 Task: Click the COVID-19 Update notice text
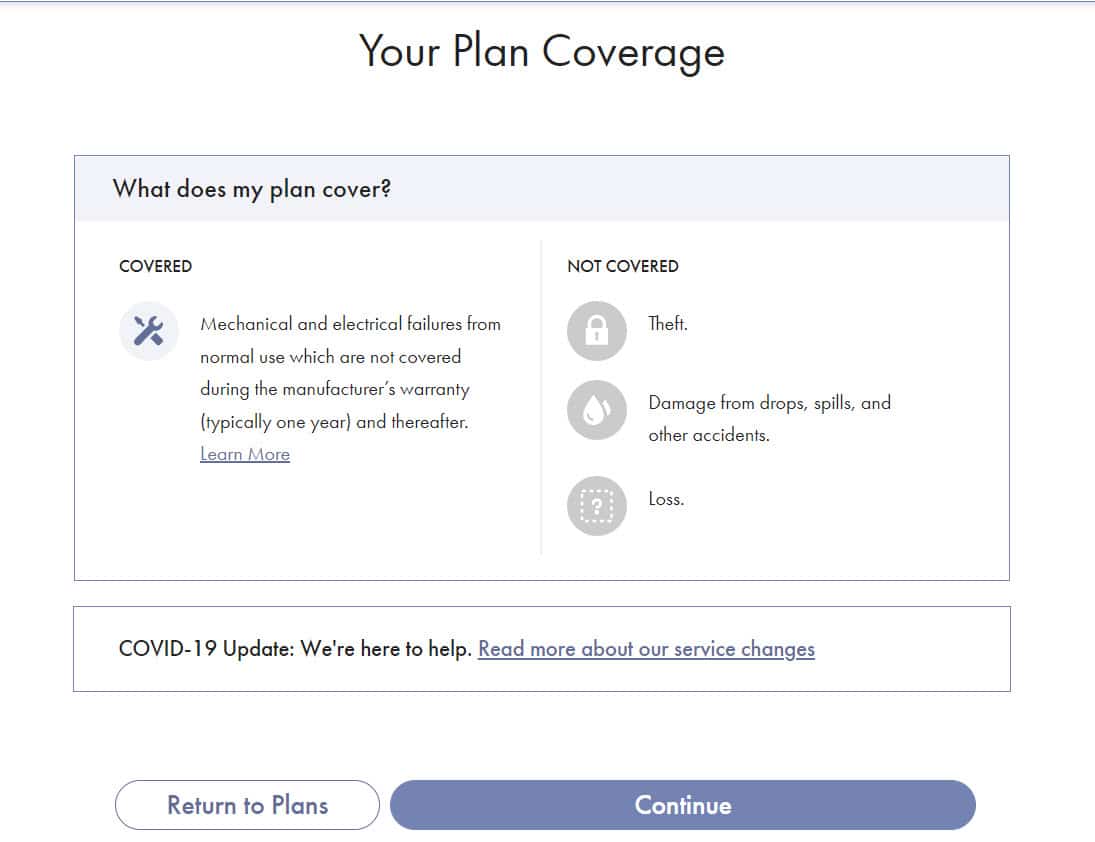[x=295, y=649]
